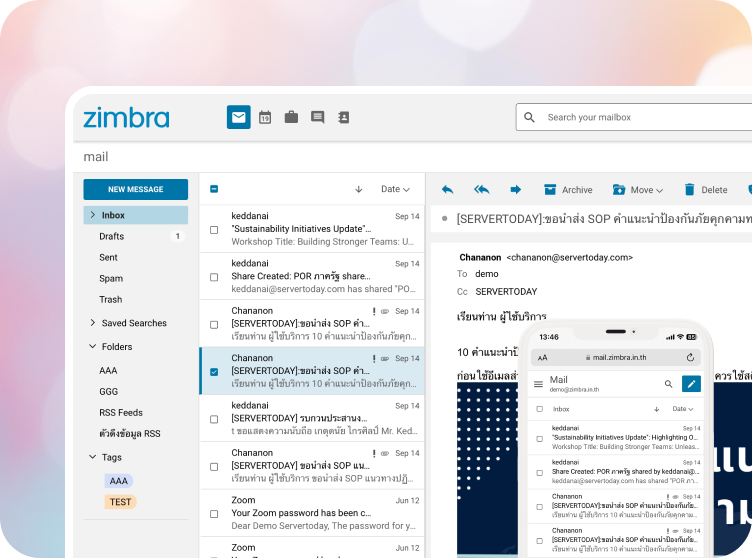Screen dimensions: 752x558
Task: Check the keddanai [SERVERTODAY] รบกวนประสานง email checkbox
Action: [214, 419]
